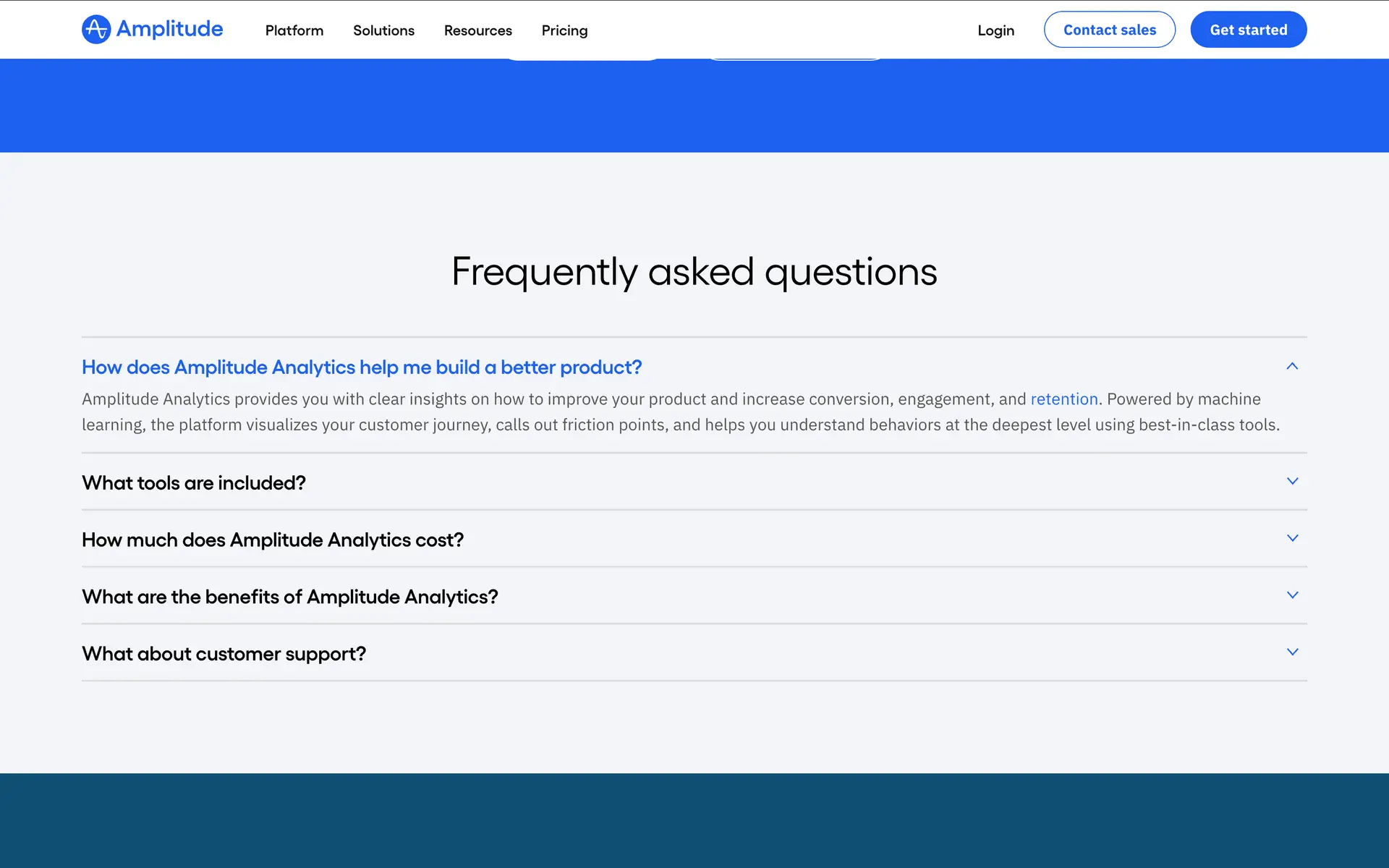Screen dimensions: 1389x868
Task: Expand chevron for benefits of Amplitude Analytics
Action: click(x=1292, y=595)
